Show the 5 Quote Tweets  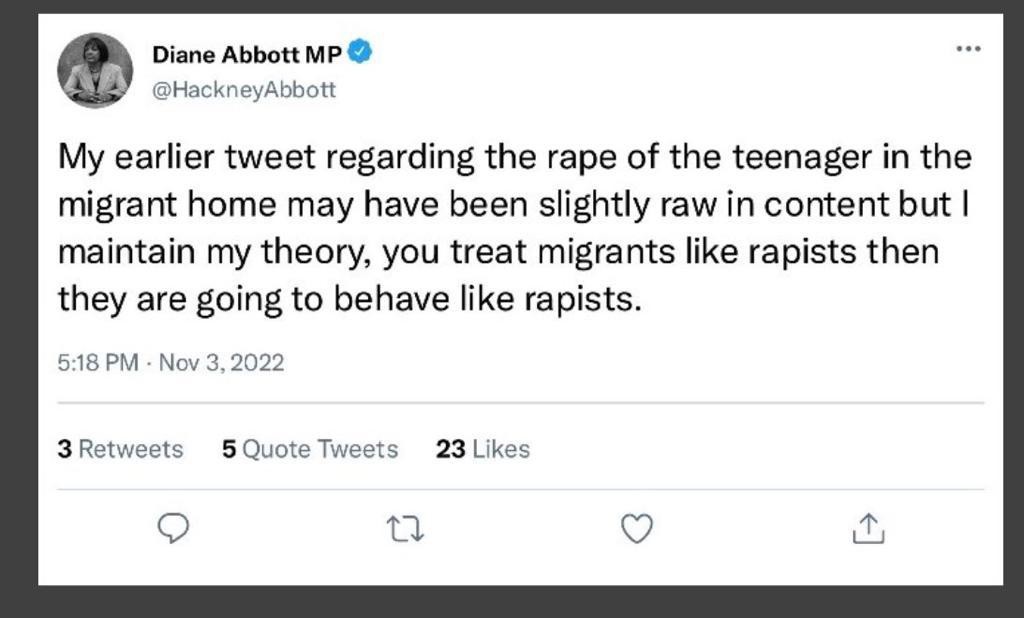point(310,450)
